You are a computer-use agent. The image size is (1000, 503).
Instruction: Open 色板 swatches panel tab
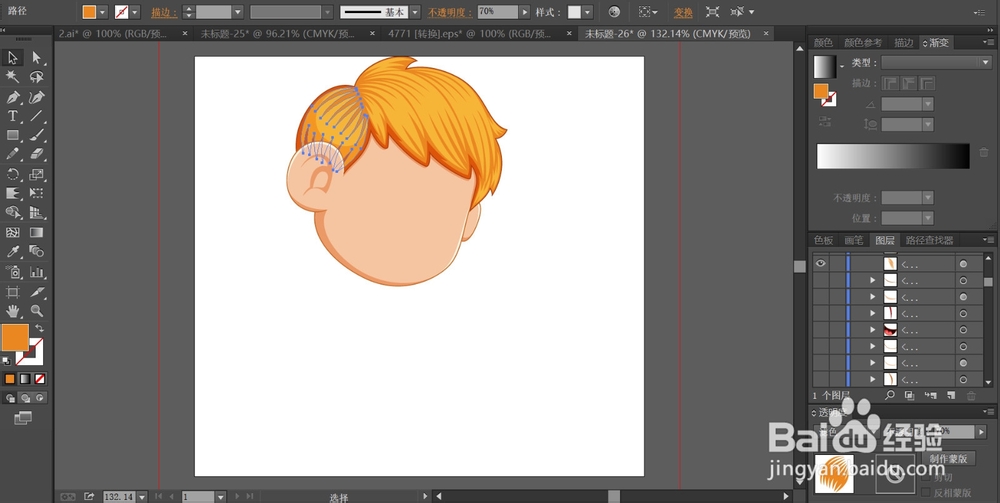coord(823,240)
